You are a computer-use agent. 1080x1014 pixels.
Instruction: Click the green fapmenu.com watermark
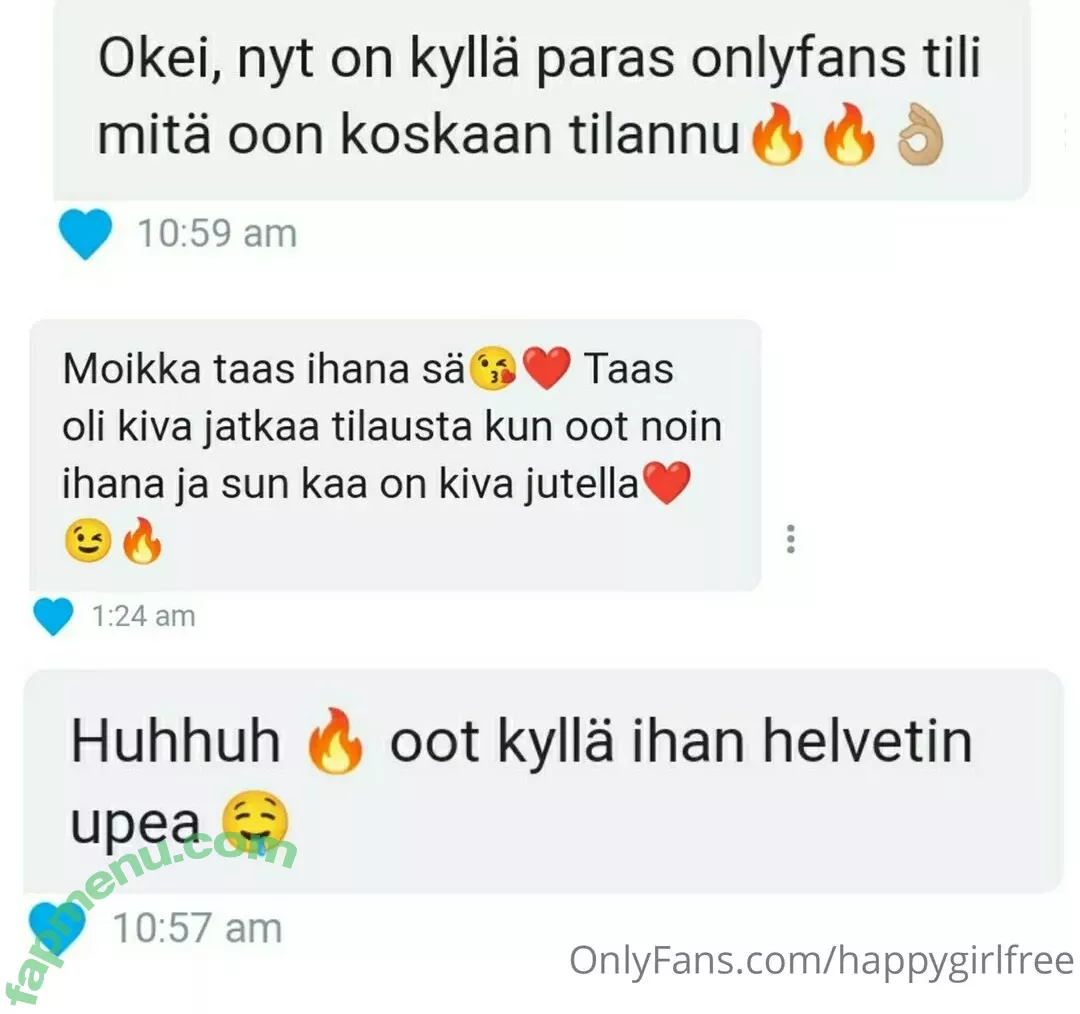148,916
